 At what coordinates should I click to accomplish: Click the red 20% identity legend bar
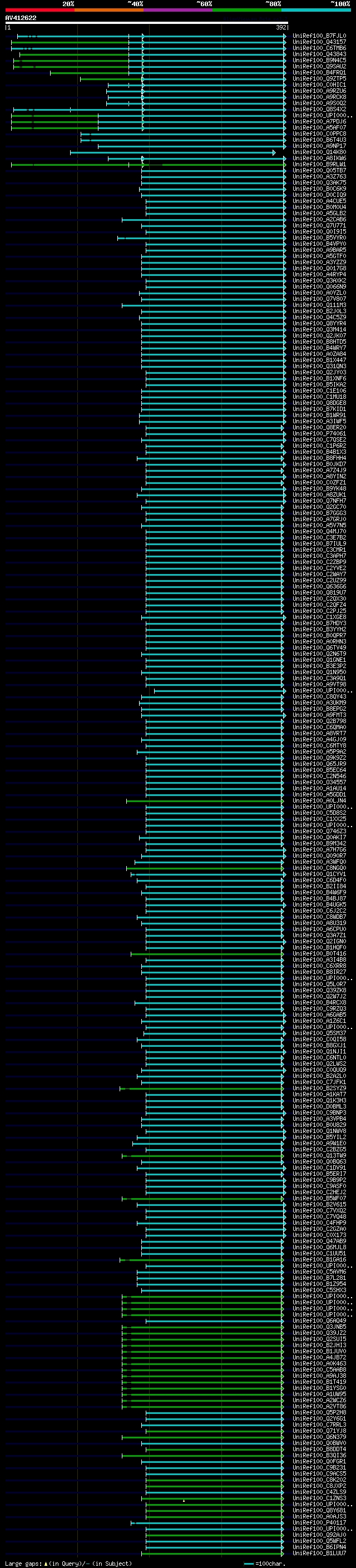(x=39, y=10)
